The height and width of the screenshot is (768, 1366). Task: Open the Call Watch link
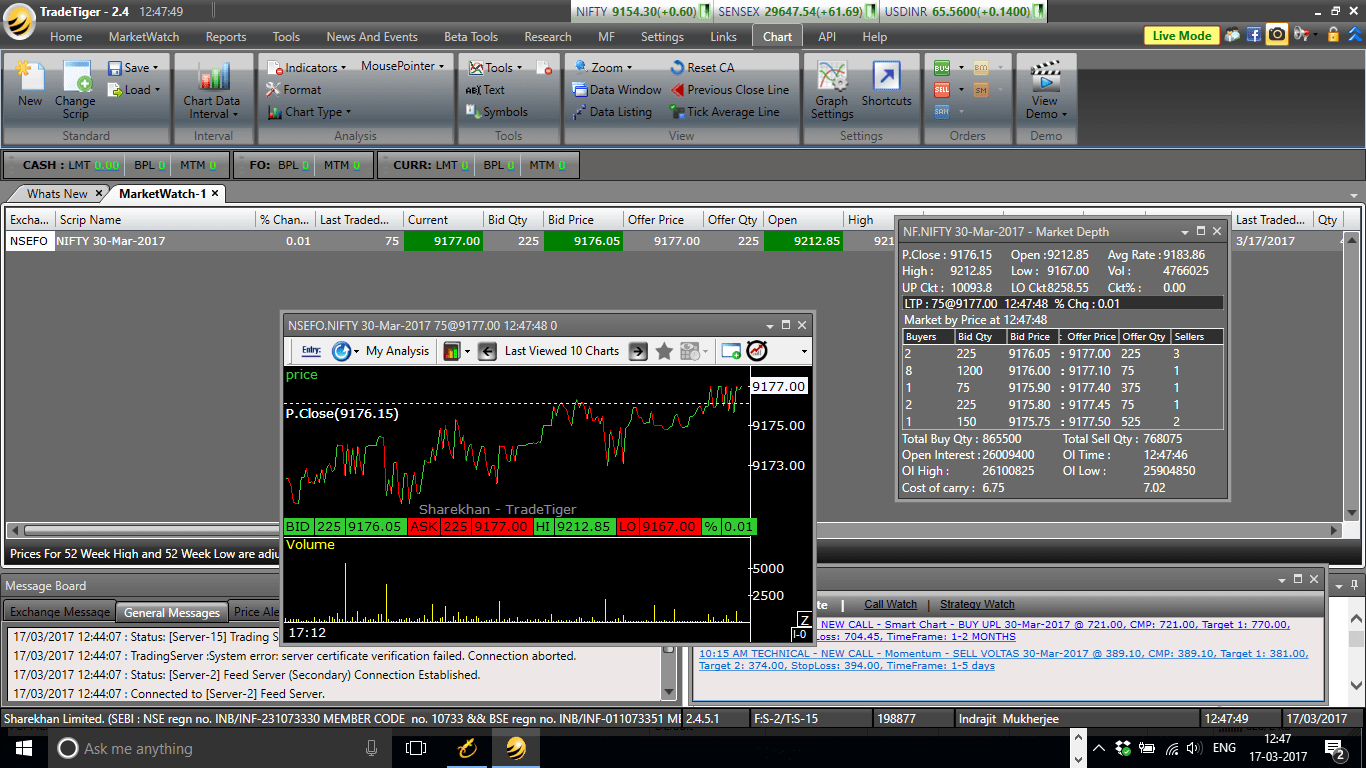890,604
